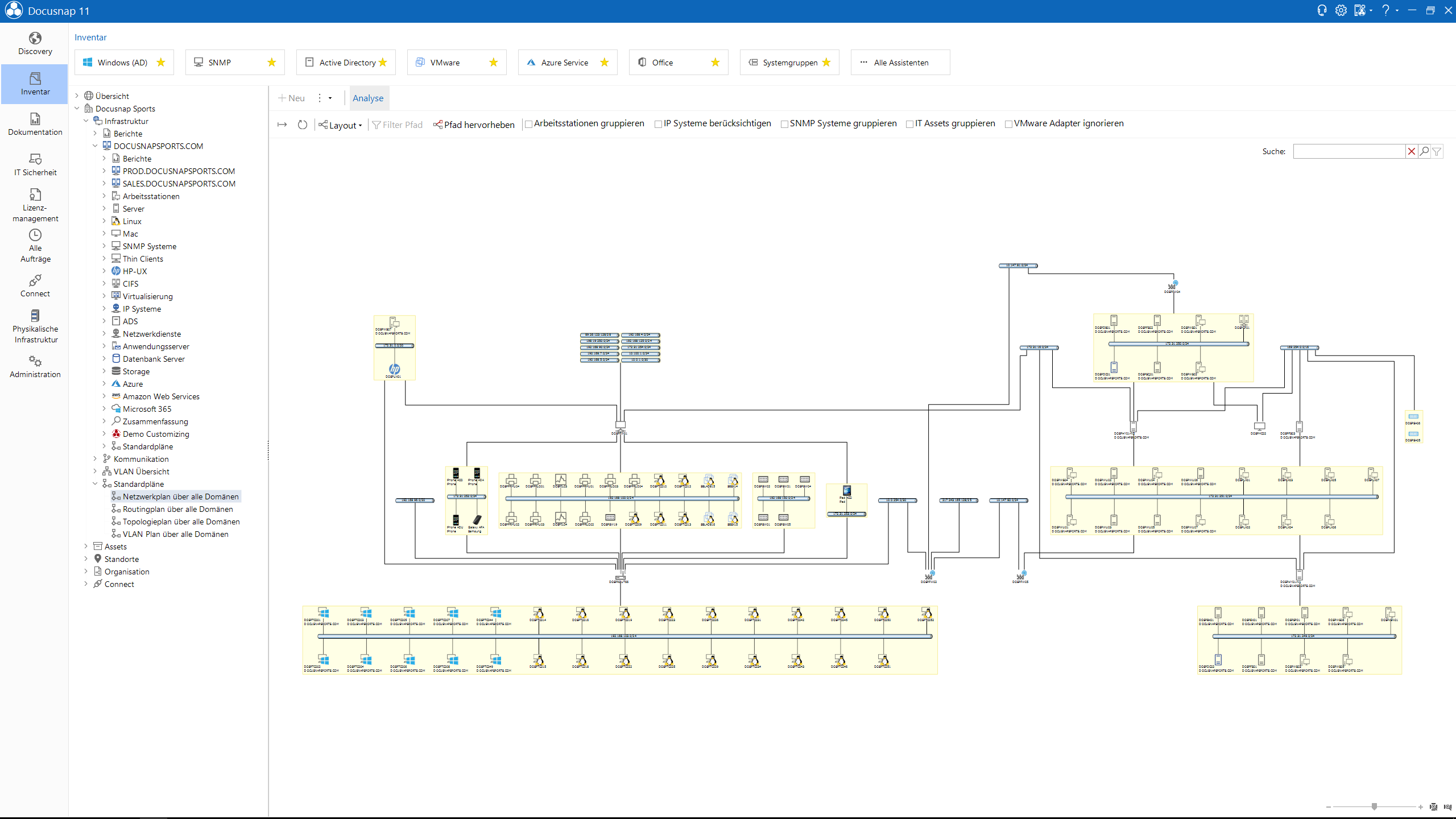Enable Arbeitsstationen gruppieren

pos(528,123)
